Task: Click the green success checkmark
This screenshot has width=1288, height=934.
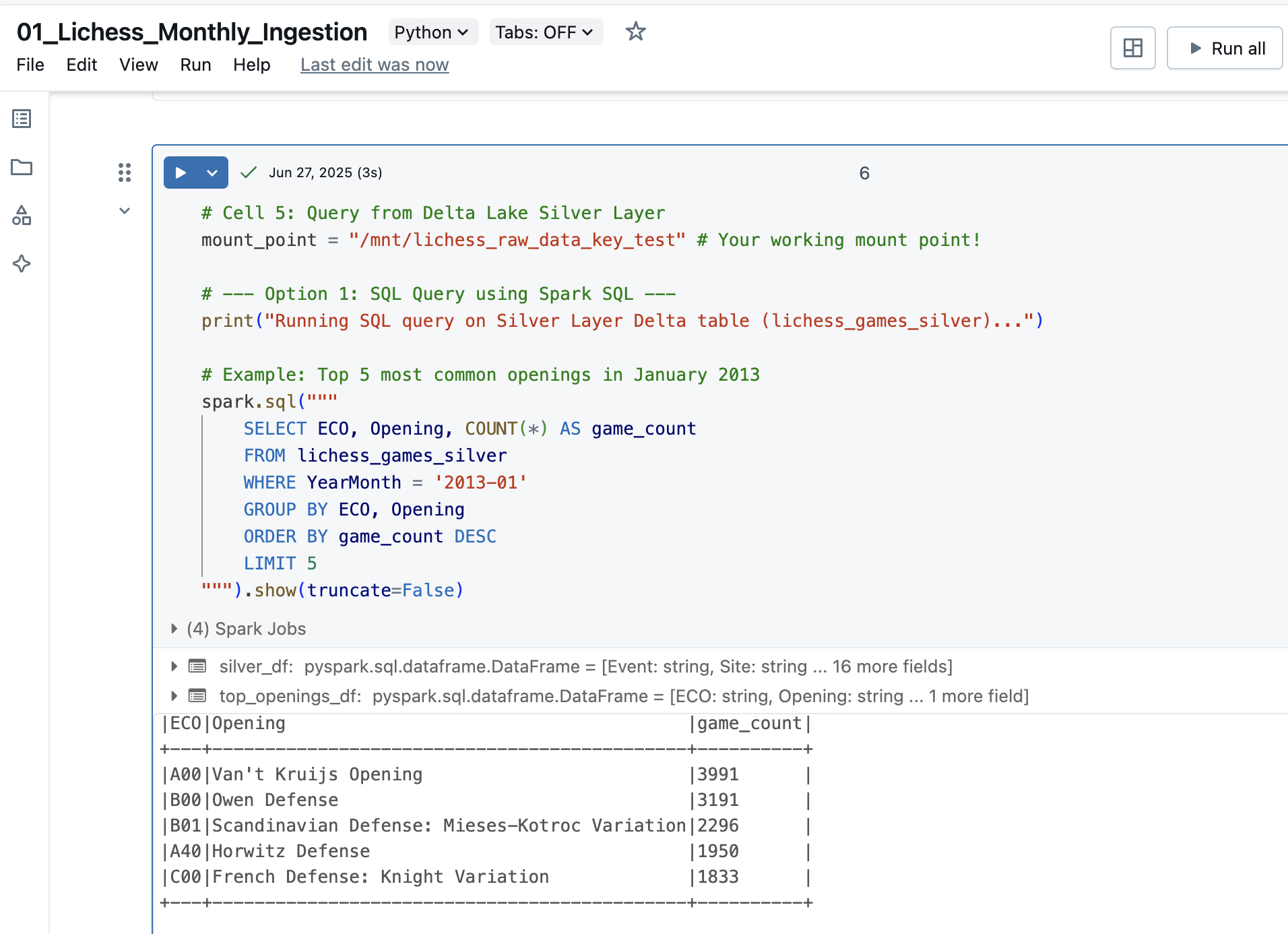Action: coord(249,173)
